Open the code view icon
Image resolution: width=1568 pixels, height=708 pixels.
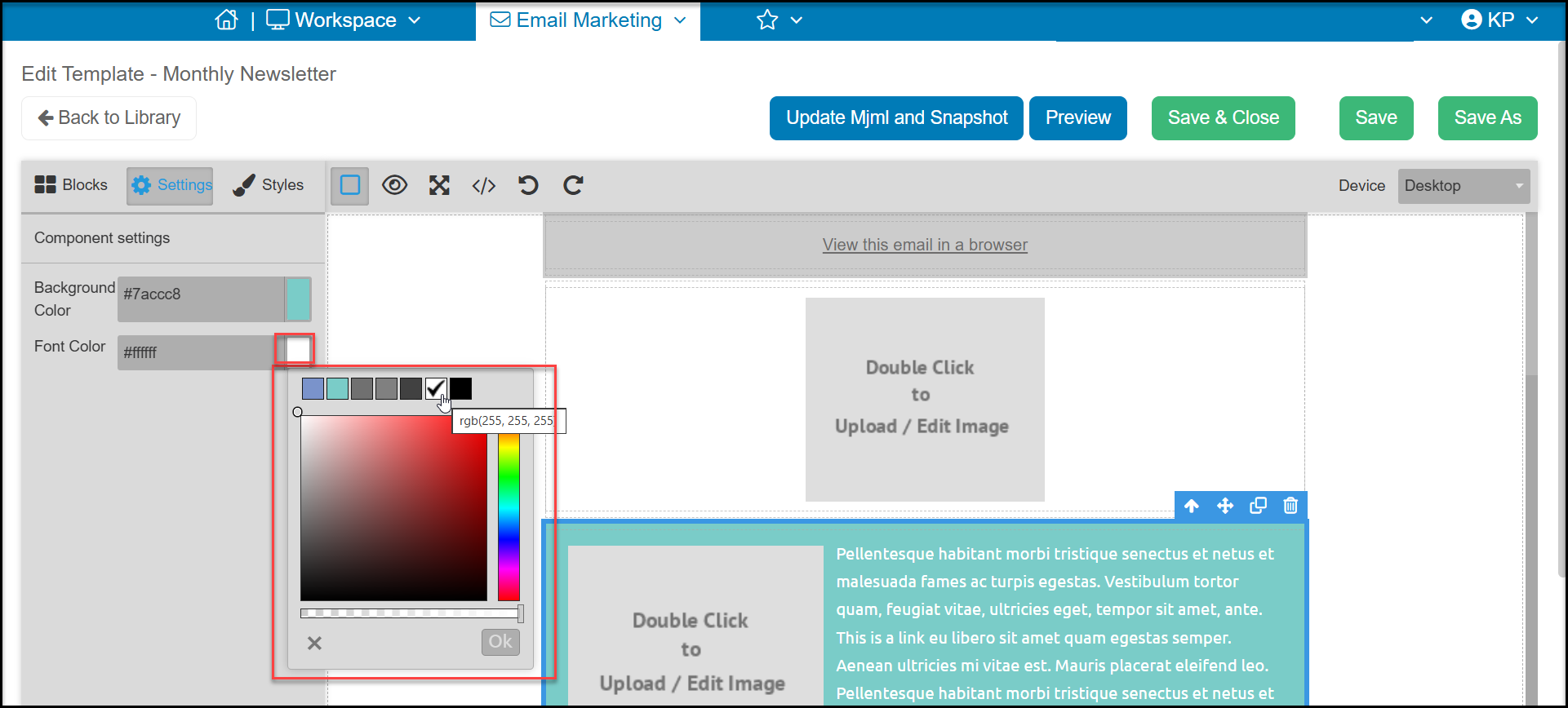click(x=484, y=186)
